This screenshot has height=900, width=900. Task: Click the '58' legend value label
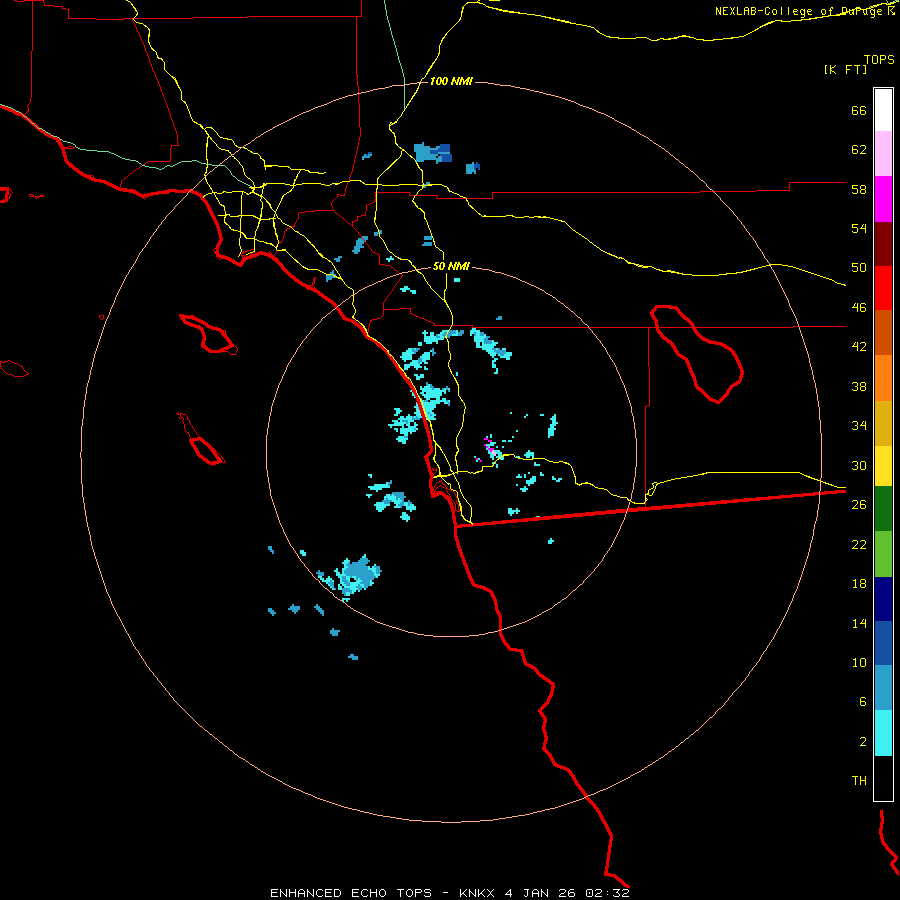pos(859,189)
